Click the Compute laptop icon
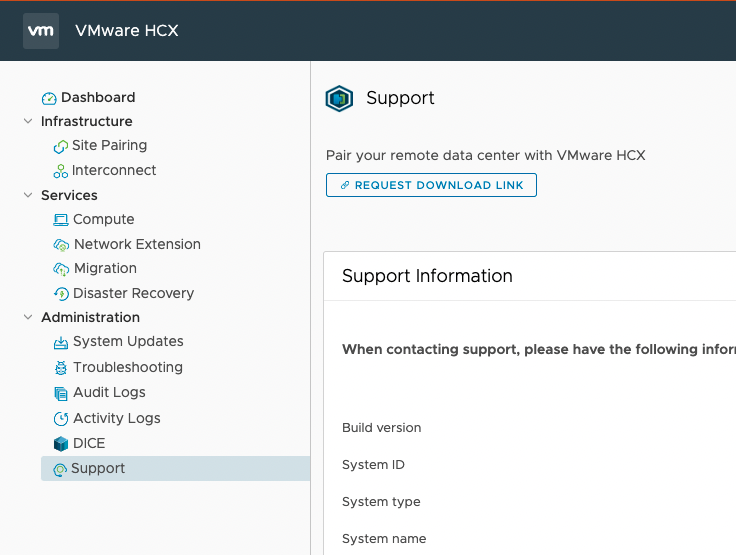 61,220
